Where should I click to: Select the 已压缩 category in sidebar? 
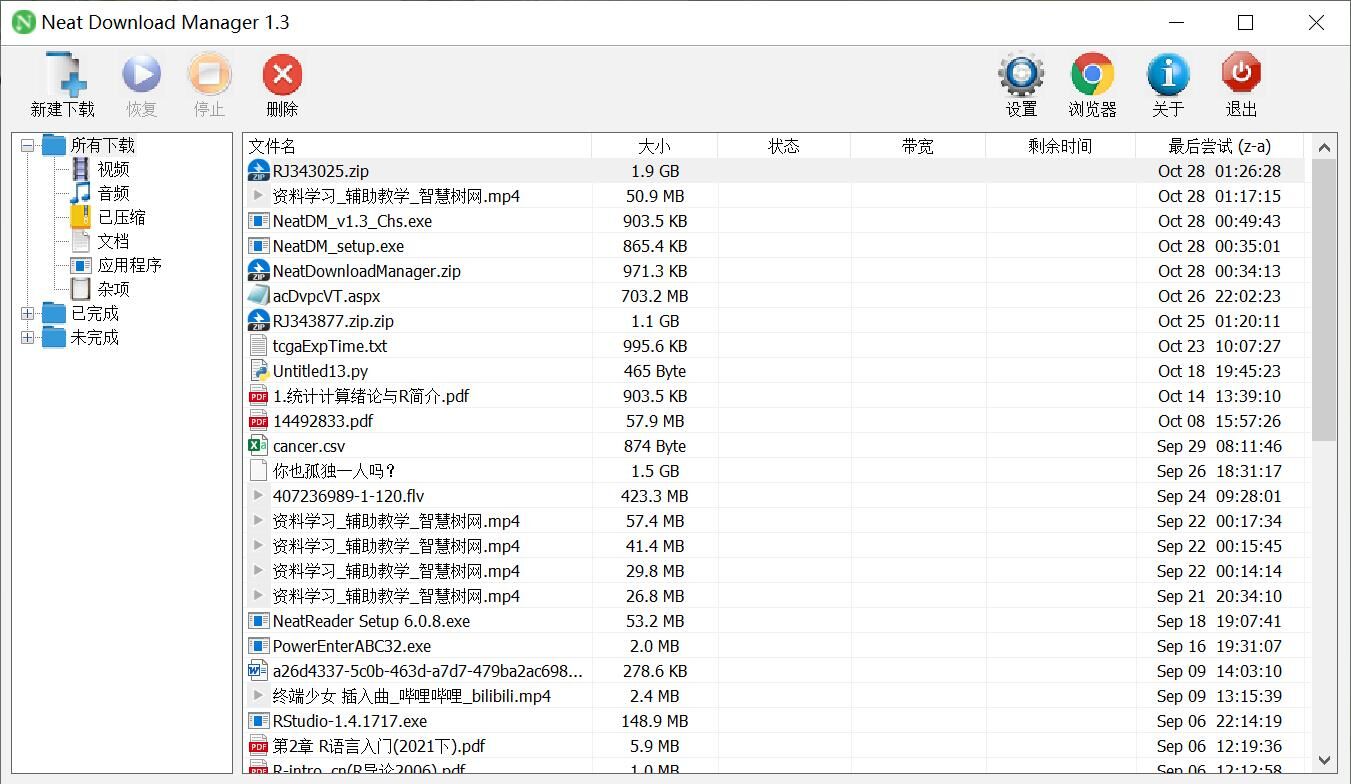click(x=121, y=218)
